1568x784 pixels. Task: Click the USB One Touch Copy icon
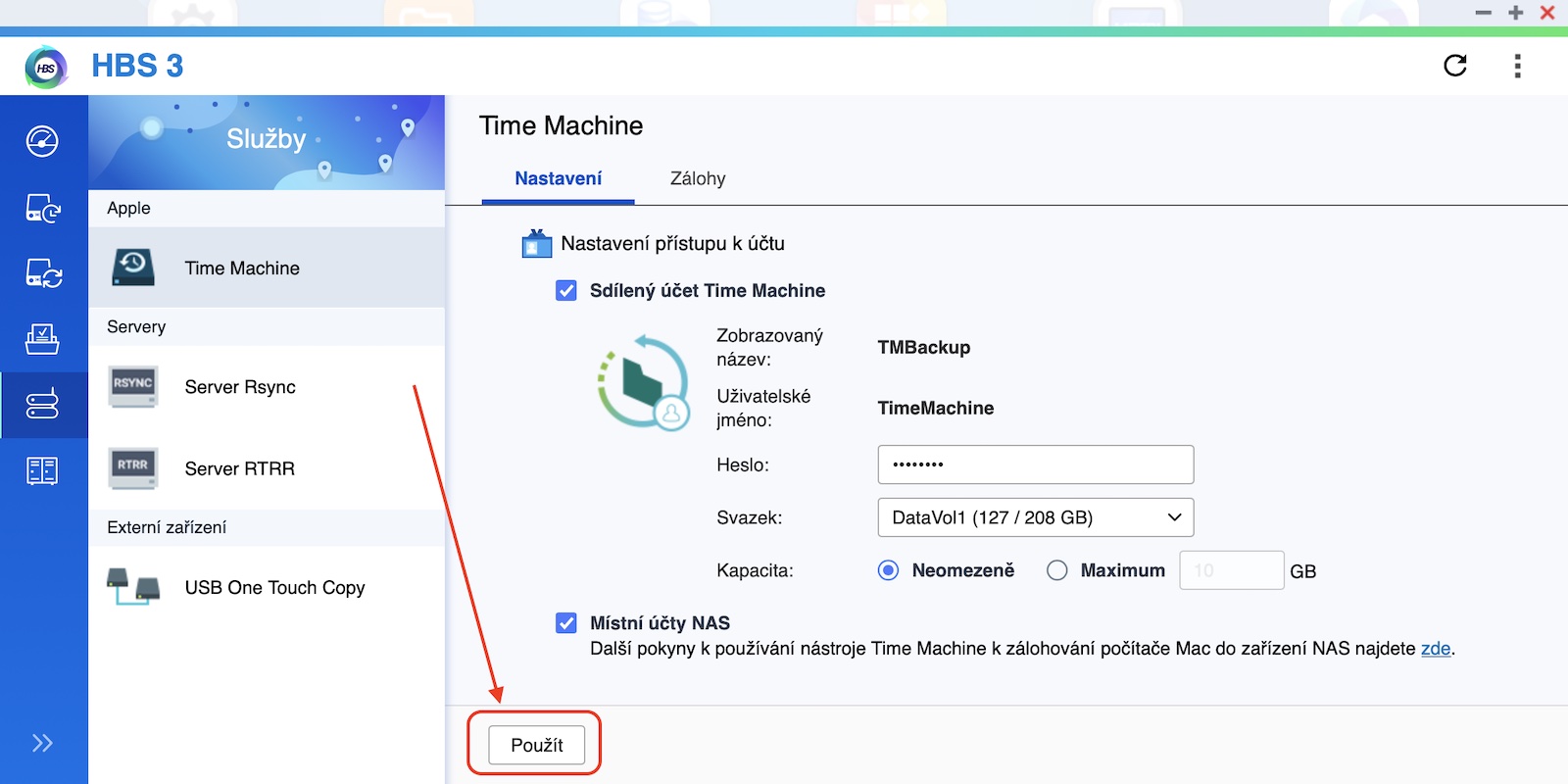pos(133,587)
